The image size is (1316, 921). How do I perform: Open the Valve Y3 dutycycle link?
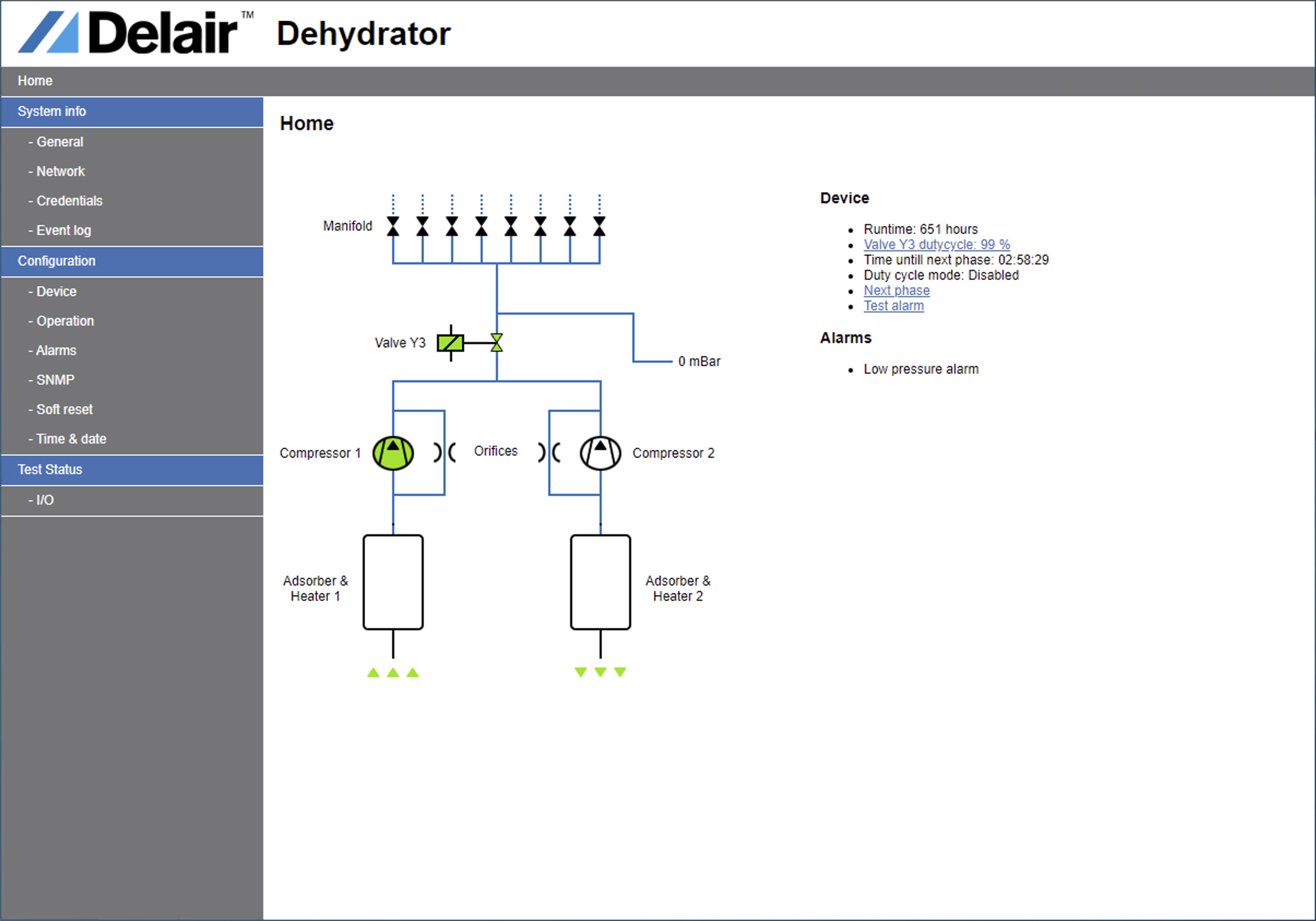click(x=936, y=244)
